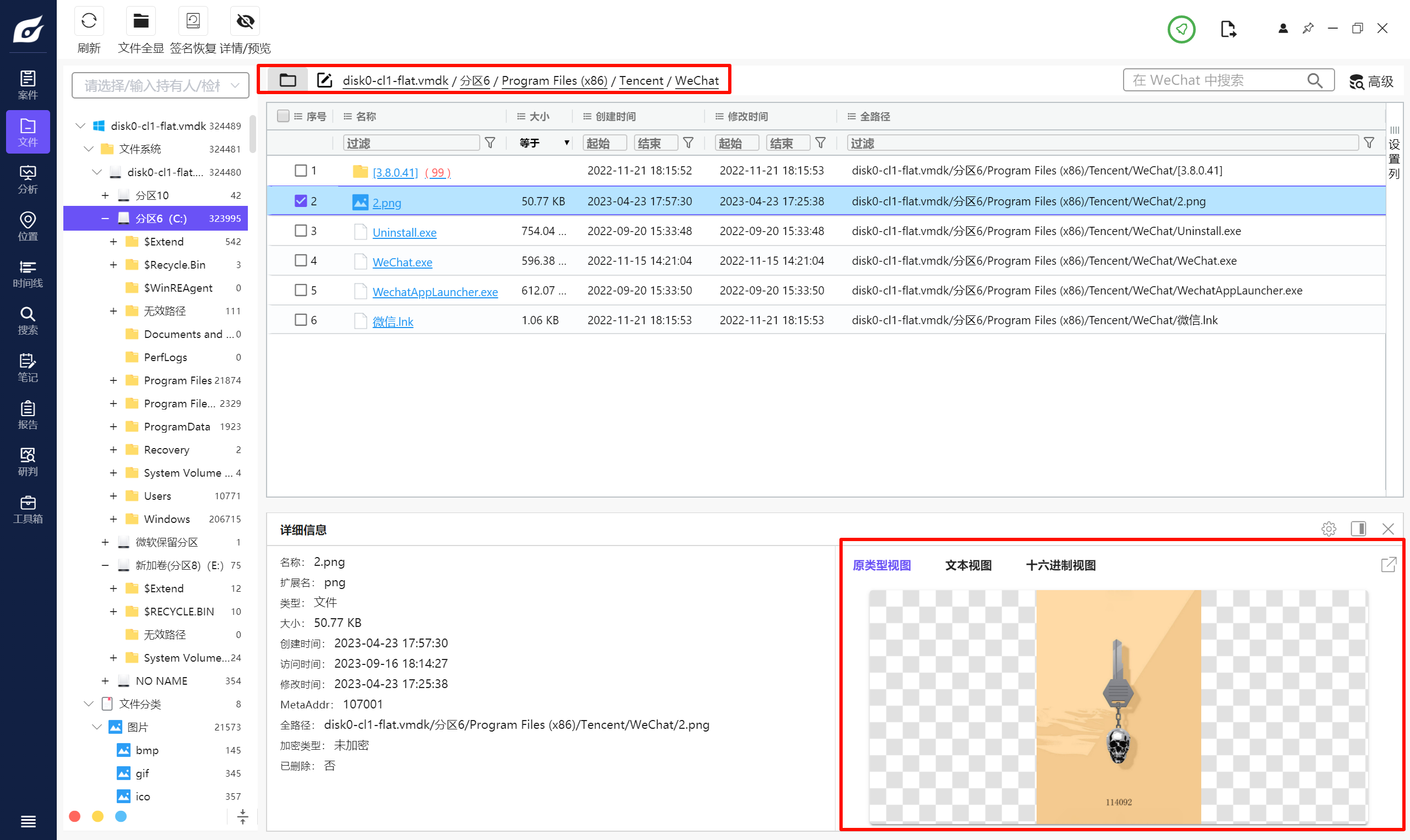Click the pin window icon

[x=1308, y=28]
